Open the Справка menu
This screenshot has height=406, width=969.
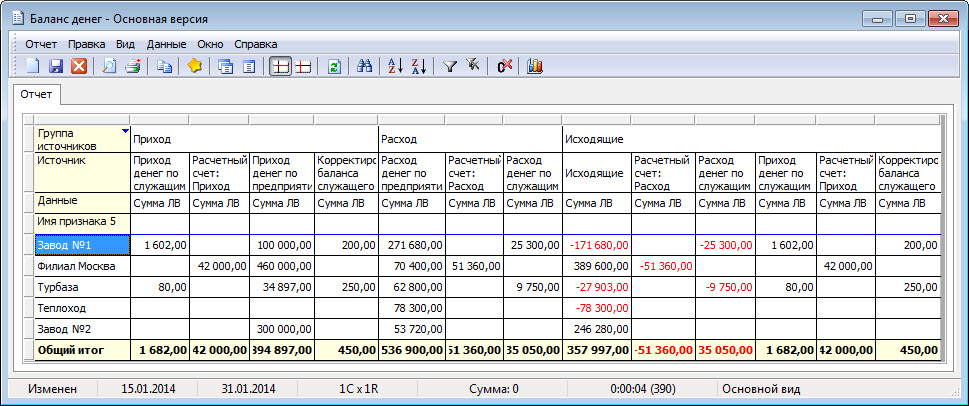point(256,44)
